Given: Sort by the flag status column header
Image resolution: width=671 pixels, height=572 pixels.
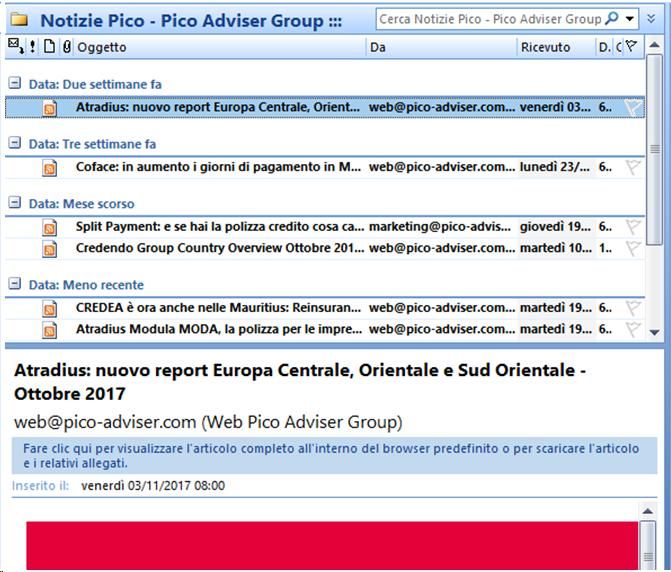Looking at the screenshot, I should [632, 46].
